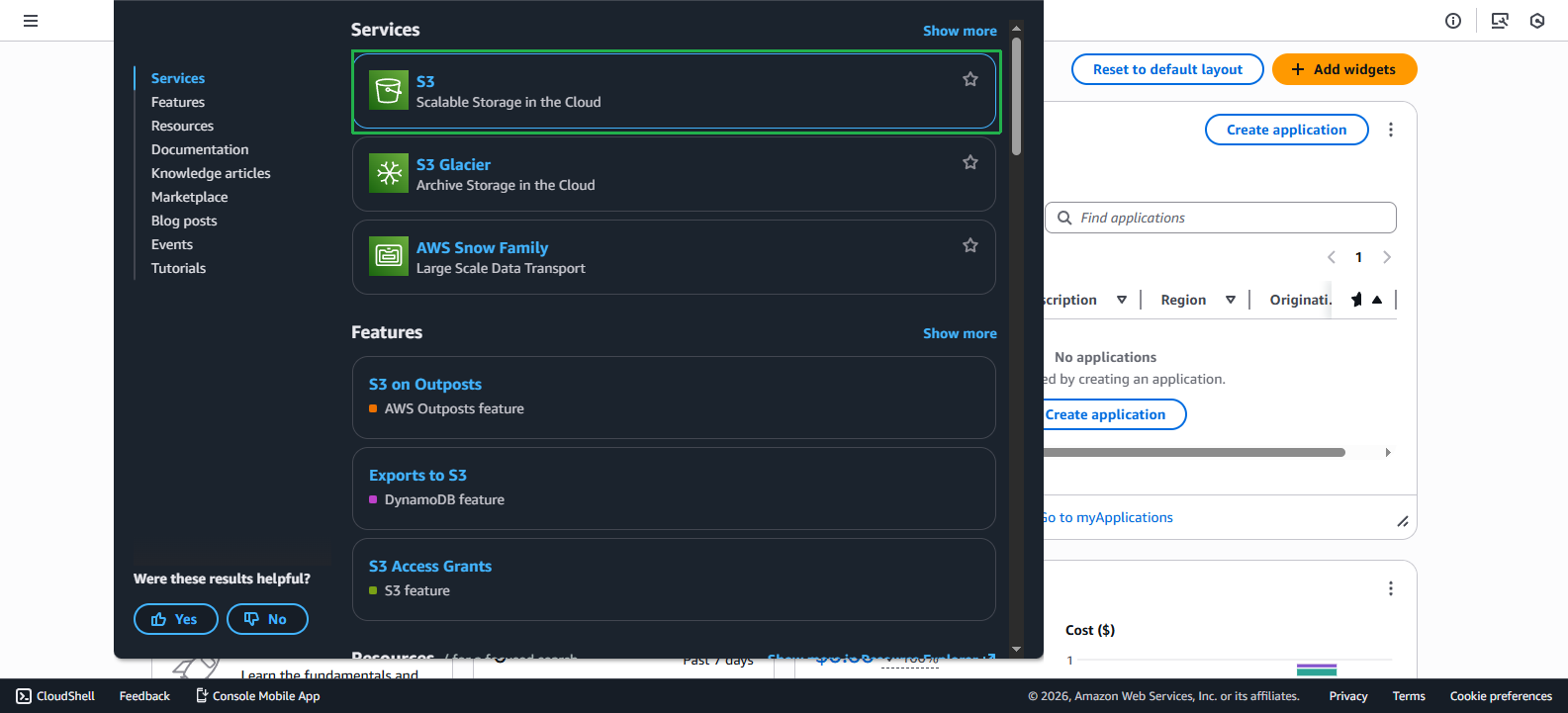Select Blog posts category

(184, 221)
